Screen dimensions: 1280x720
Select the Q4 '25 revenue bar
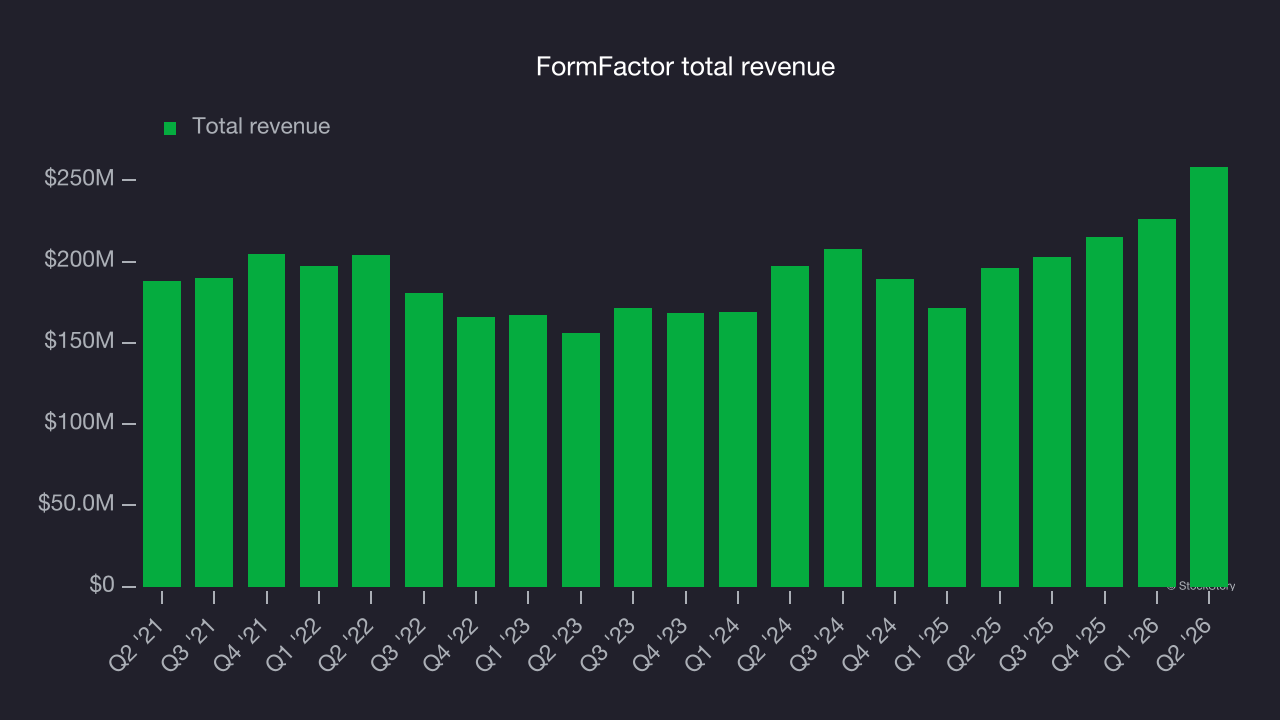pyautogui.click(x=1104, y=412)
